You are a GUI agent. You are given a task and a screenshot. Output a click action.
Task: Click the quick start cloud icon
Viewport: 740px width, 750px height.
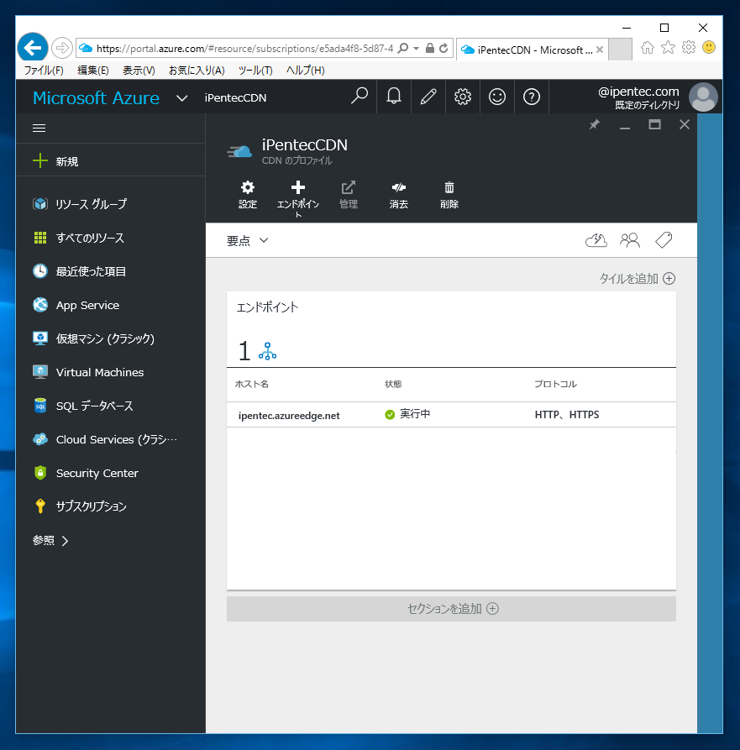click(596, 240)
